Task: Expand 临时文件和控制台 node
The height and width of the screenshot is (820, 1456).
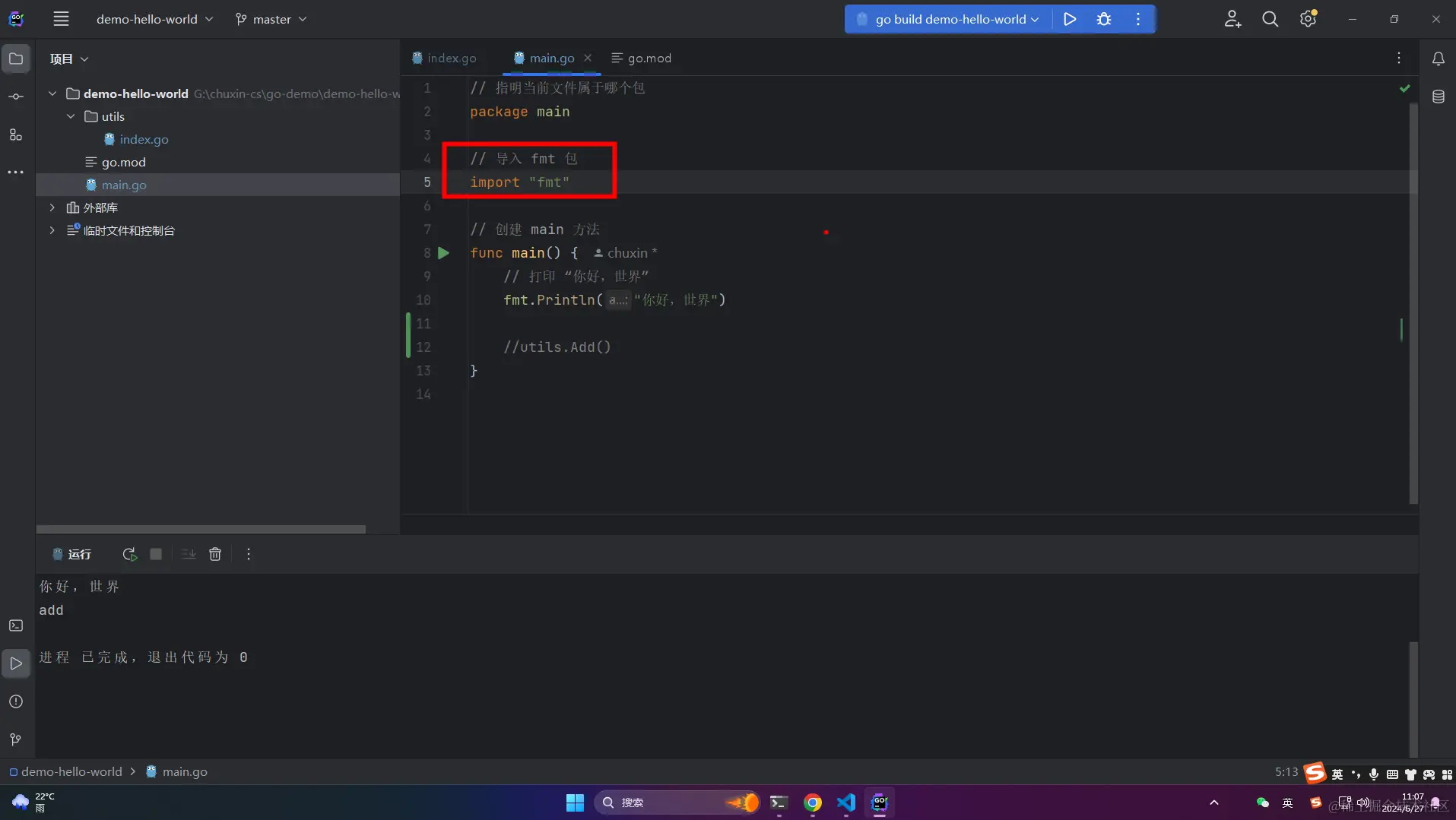Action: pyautogui.click(x=52, y=230)
